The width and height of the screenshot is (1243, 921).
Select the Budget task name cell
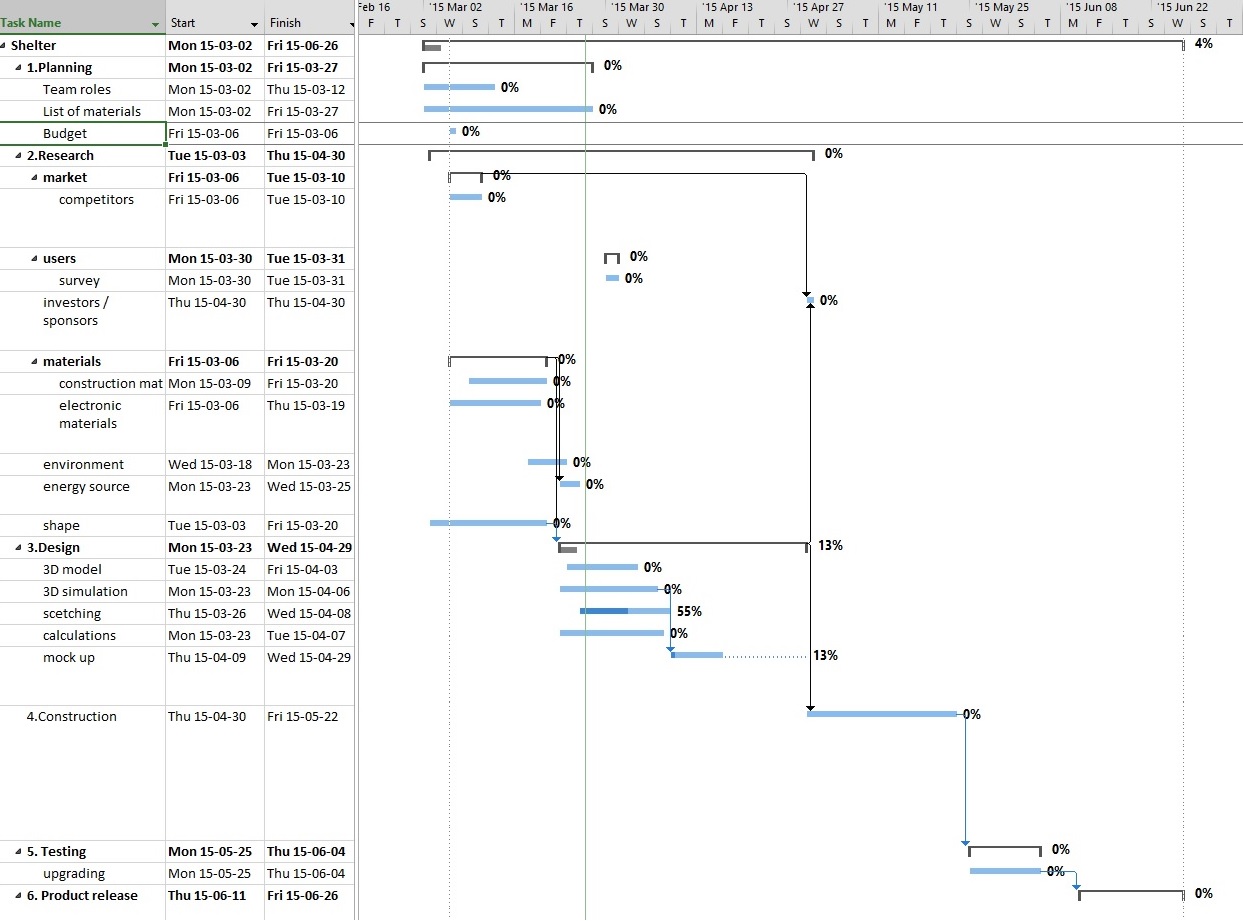click(x=65, y=133)
